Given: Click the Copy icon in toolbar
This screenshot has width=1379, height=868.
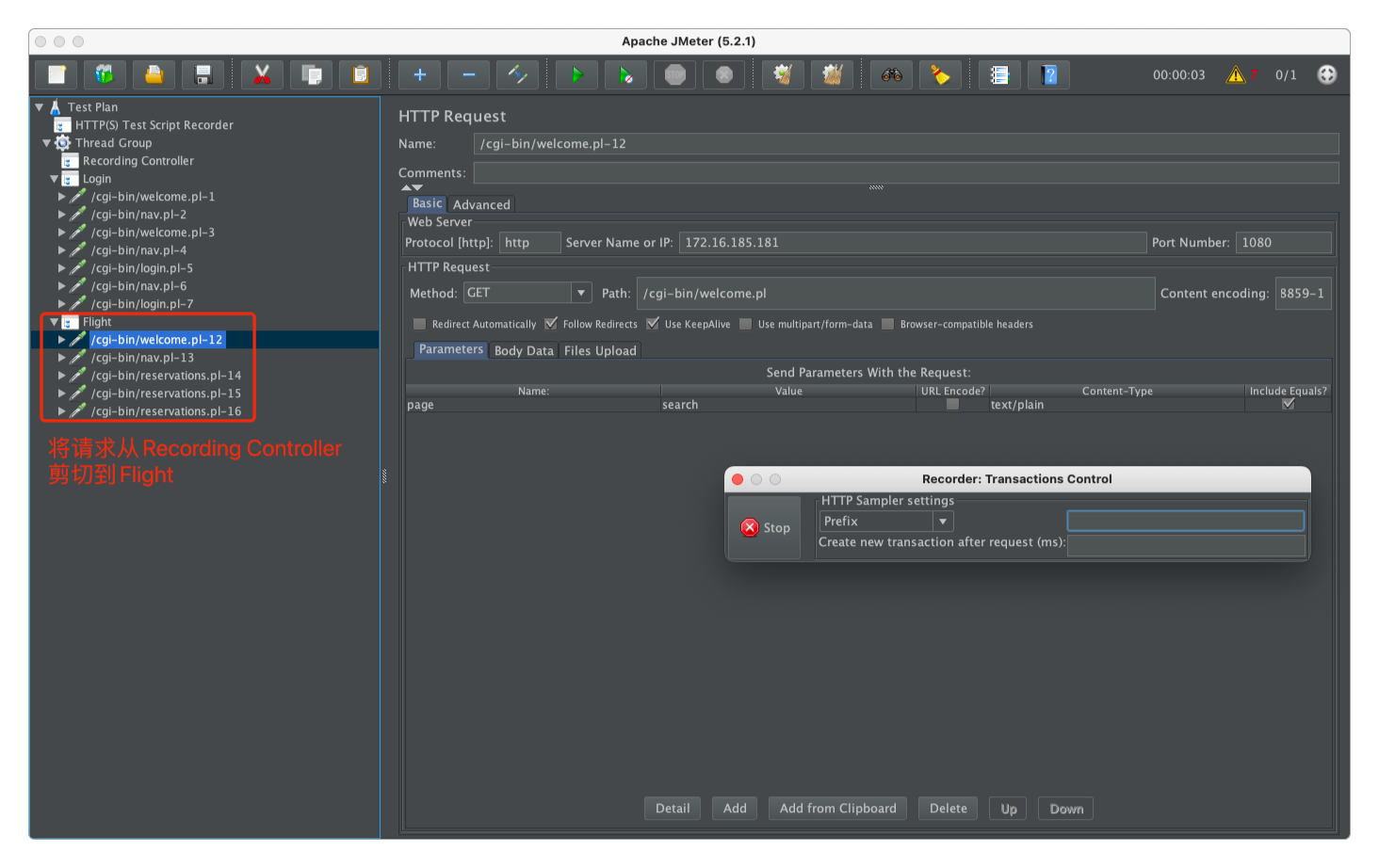Looking at the screenshot, I should [x=311, y=74].
